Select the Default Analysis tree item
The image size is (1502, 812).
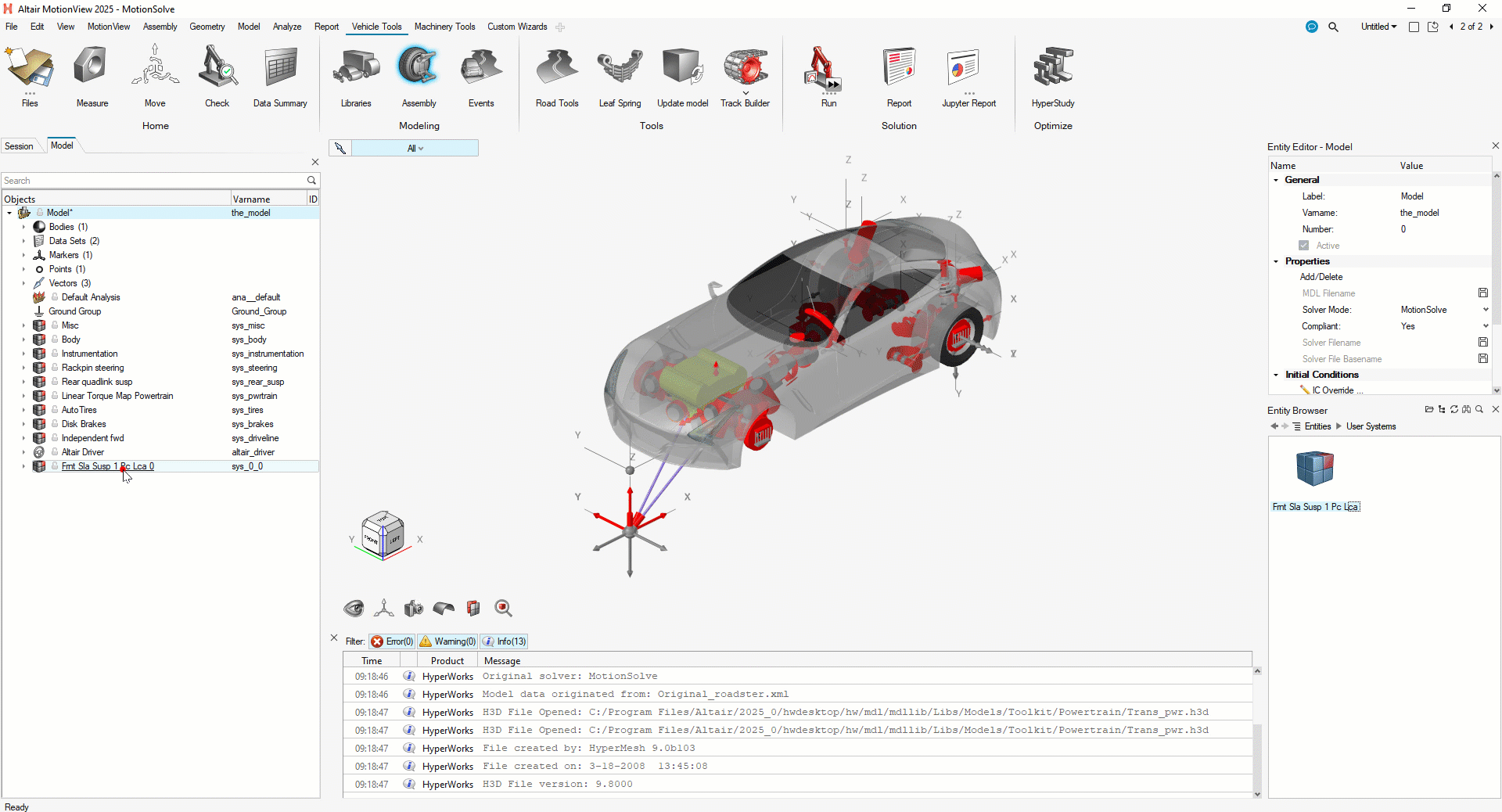91,297
